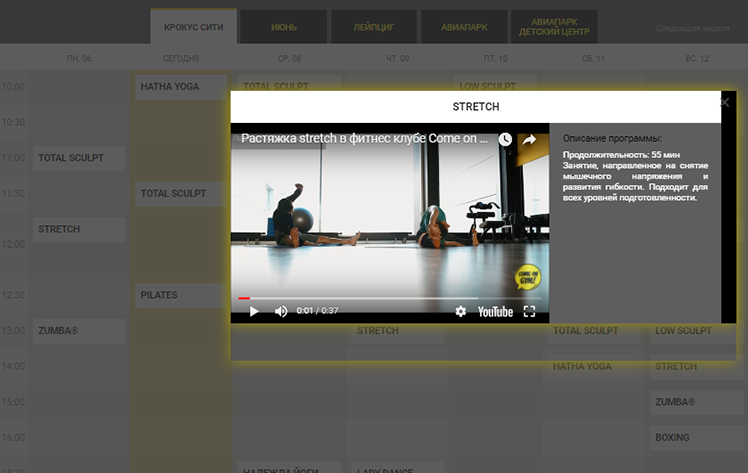748x473 pixels.
Task: Open Sunday ZUMBA® at 15:00
Action: click(x=697, y=402)
